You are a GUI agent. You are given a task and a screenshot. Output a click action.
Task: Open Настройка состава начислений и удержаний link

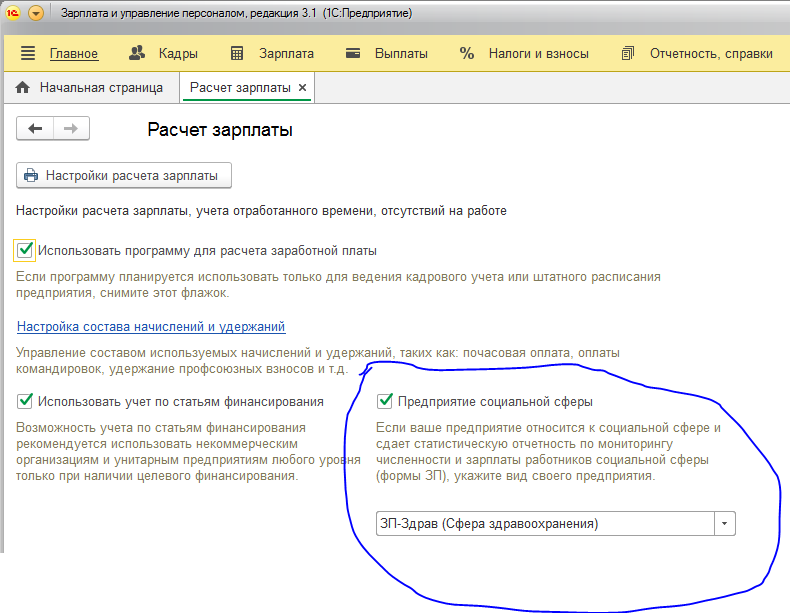(x=151, y=326)
